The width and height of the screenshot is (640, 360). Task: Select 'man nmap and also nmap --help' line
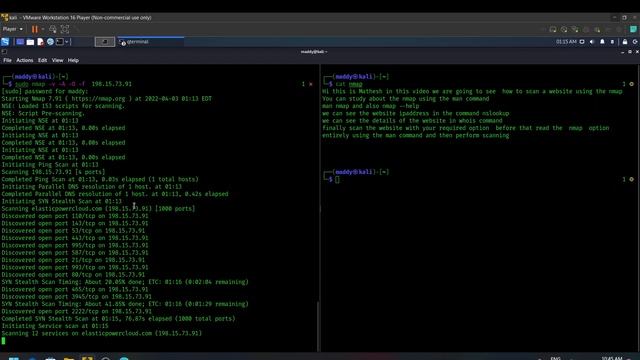click(371, 106)
